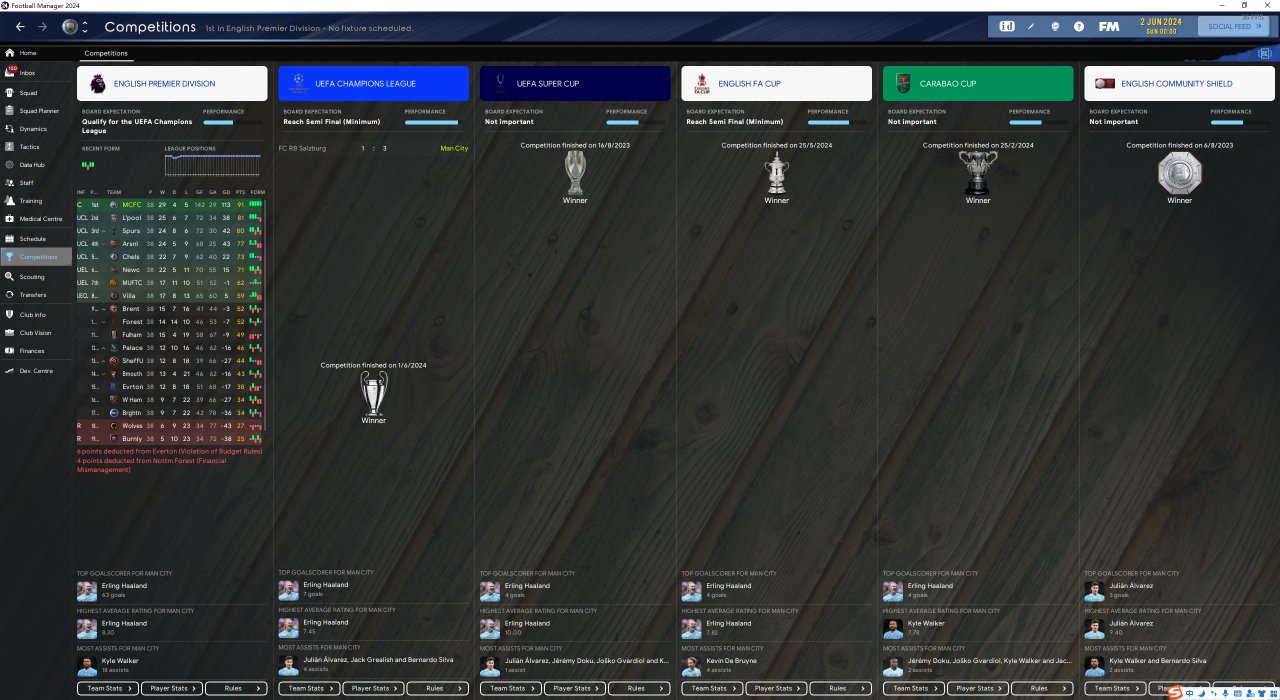Select the MCFC row in league table

coord(171,204)
